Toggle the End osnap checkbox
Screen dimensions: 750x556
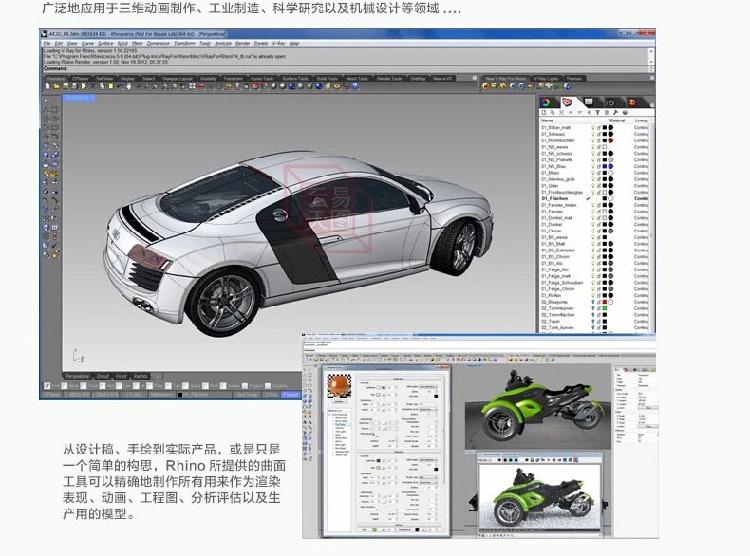pos(47,385)
